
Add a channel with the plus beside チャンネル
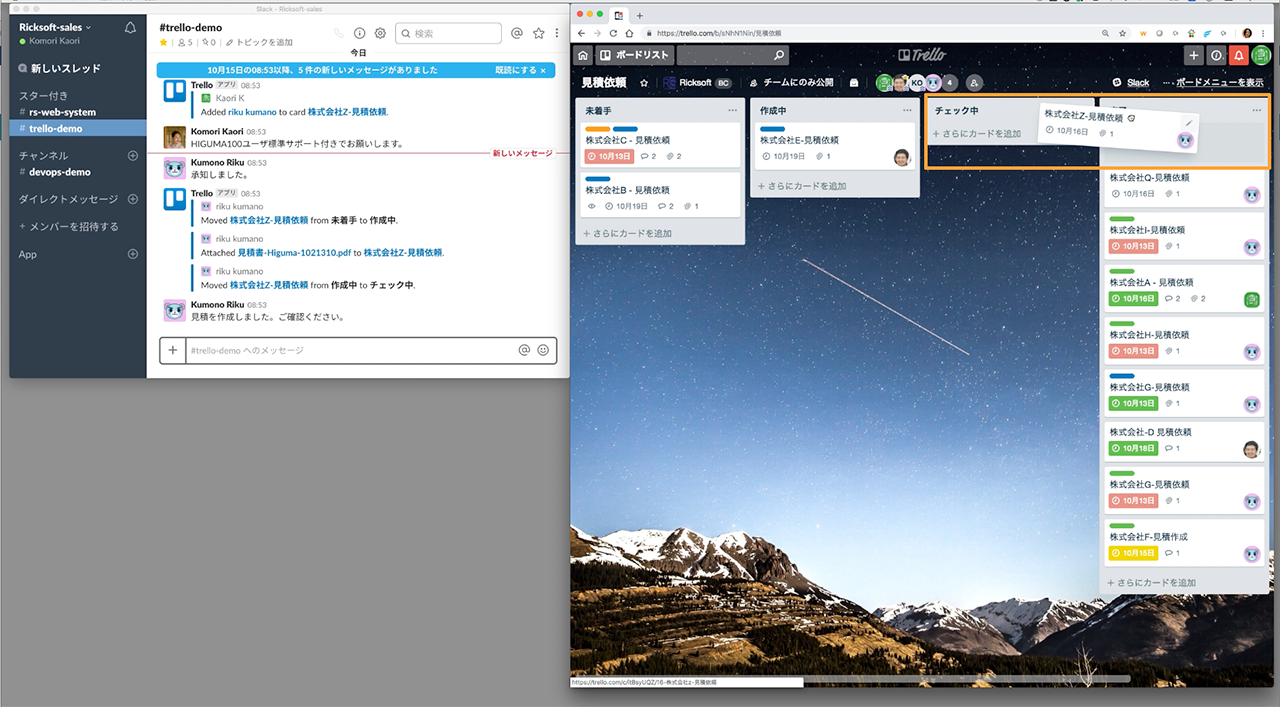point(133,156)
